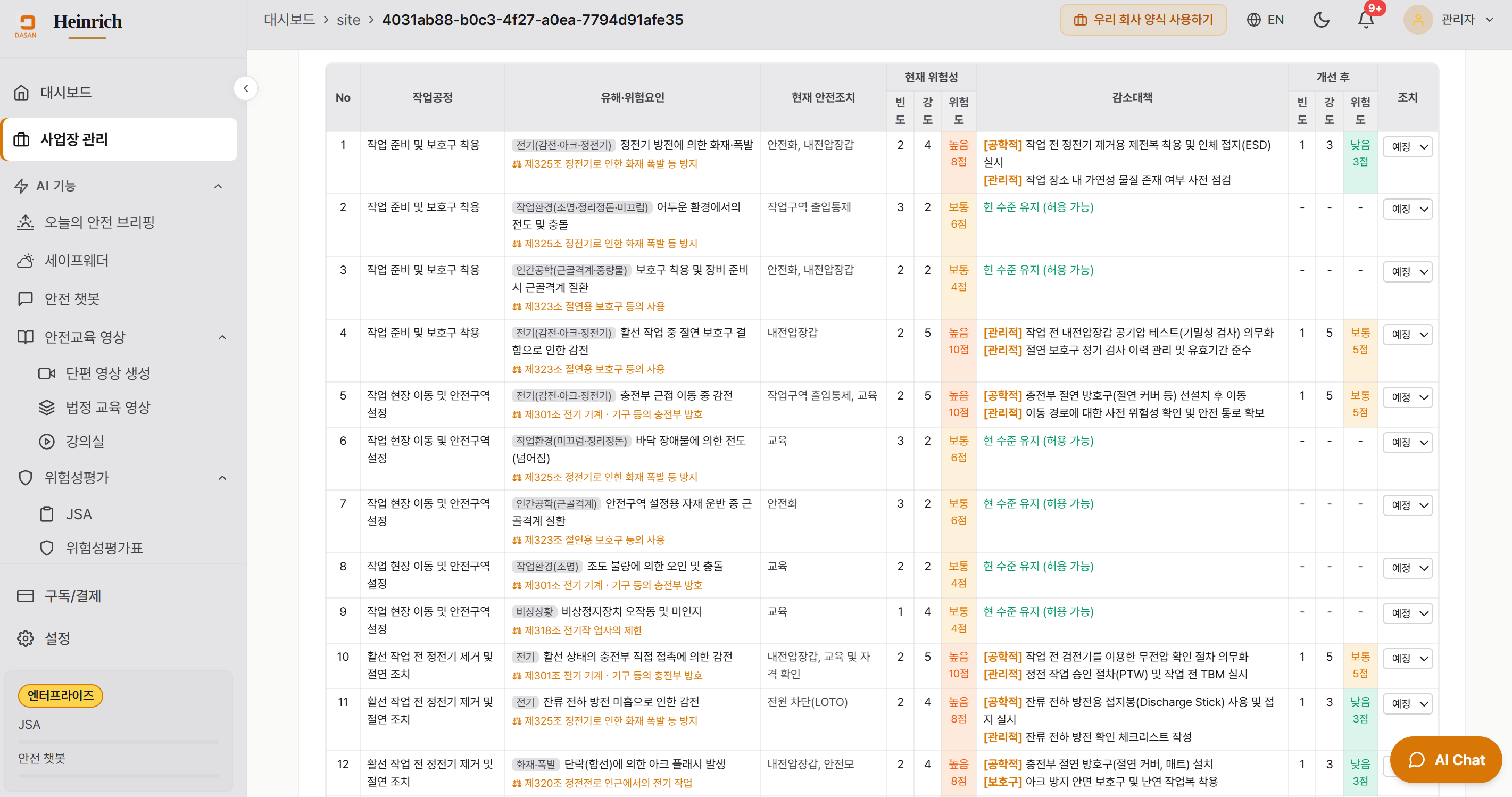Collapse the AI 기능 section
This screenshot has height=797, width=1512.
coord(218,186)
